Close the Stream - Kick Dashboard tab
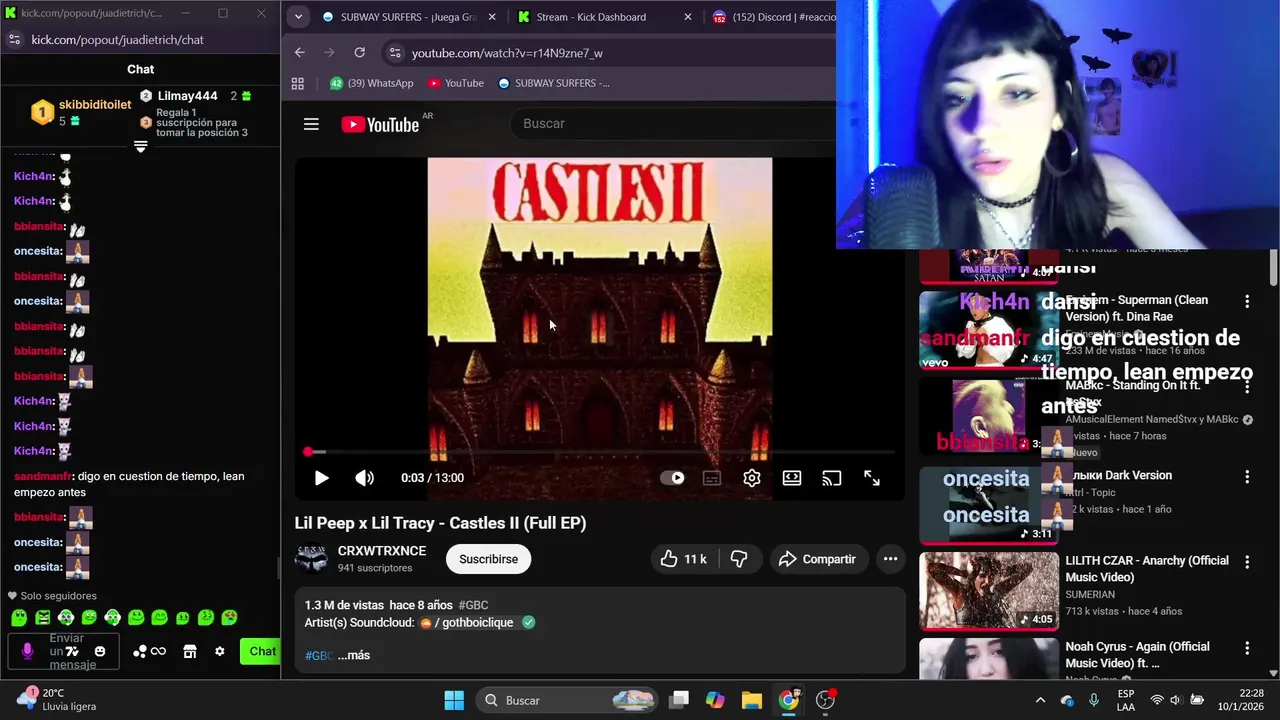Screen dimensions: 1280x720 tap(688, 17)
